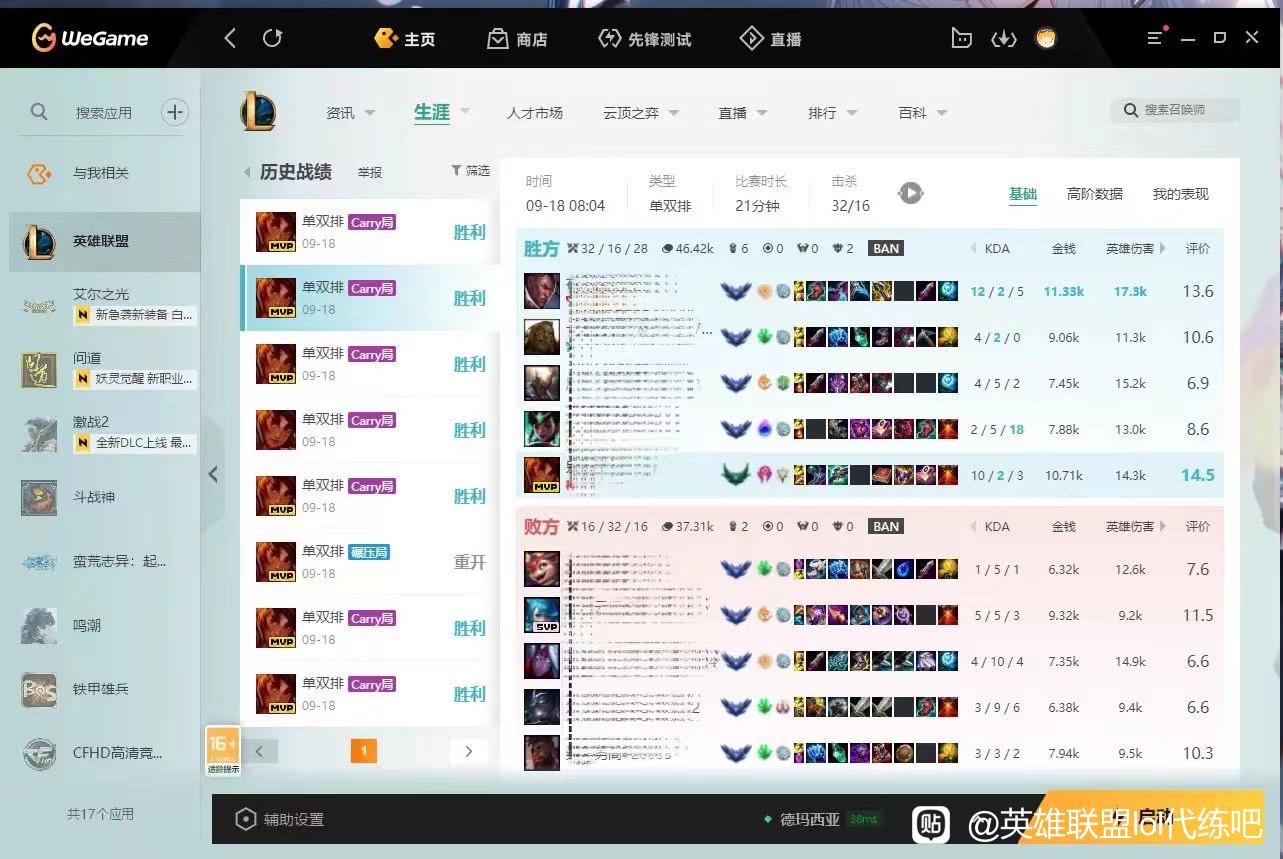Click the League of Legends logo icon
The height and width of the screenshot is (859, 1283).
pos(258,111)
